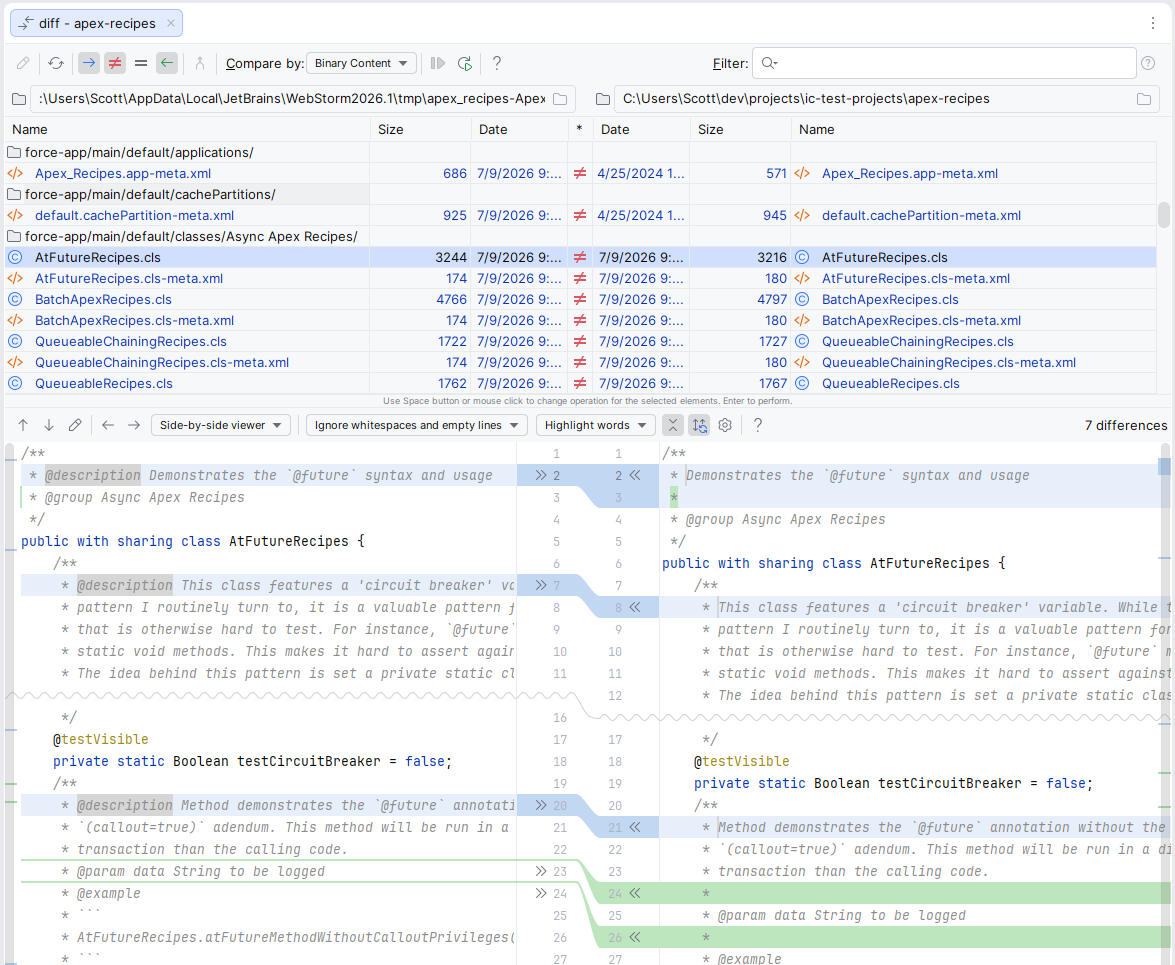Open the Compare by Binary Content dropdown
Image resolution: width=1175 pixels, height=965 pixels.
(x=361, y=64)
